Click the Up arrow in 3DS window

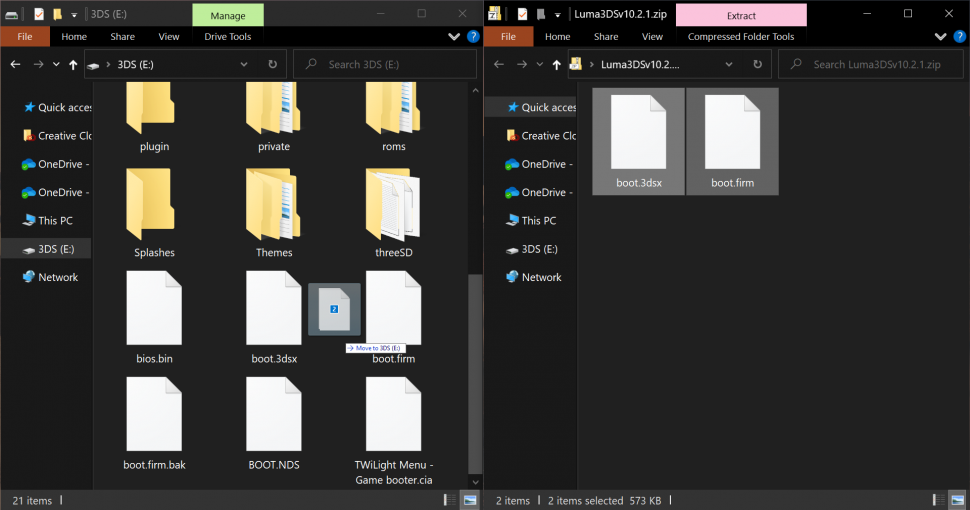click(x=73, y=64)
